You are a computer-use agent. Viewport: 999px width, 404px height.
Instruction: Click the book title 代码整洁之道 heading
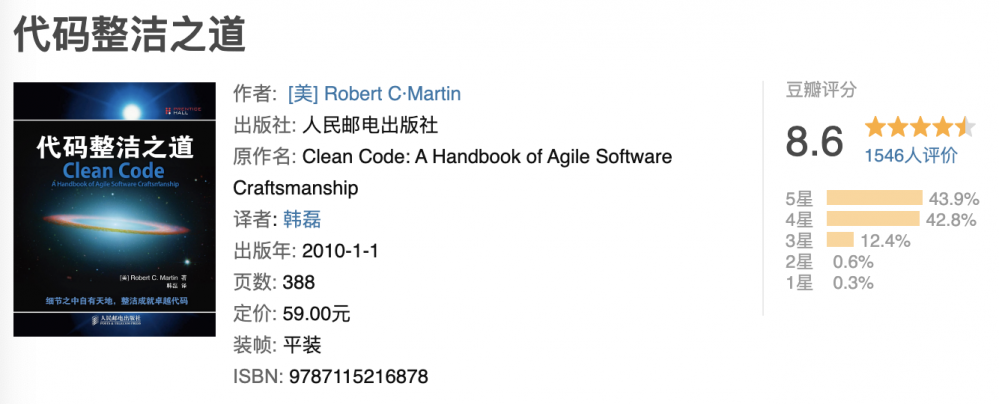130,36
